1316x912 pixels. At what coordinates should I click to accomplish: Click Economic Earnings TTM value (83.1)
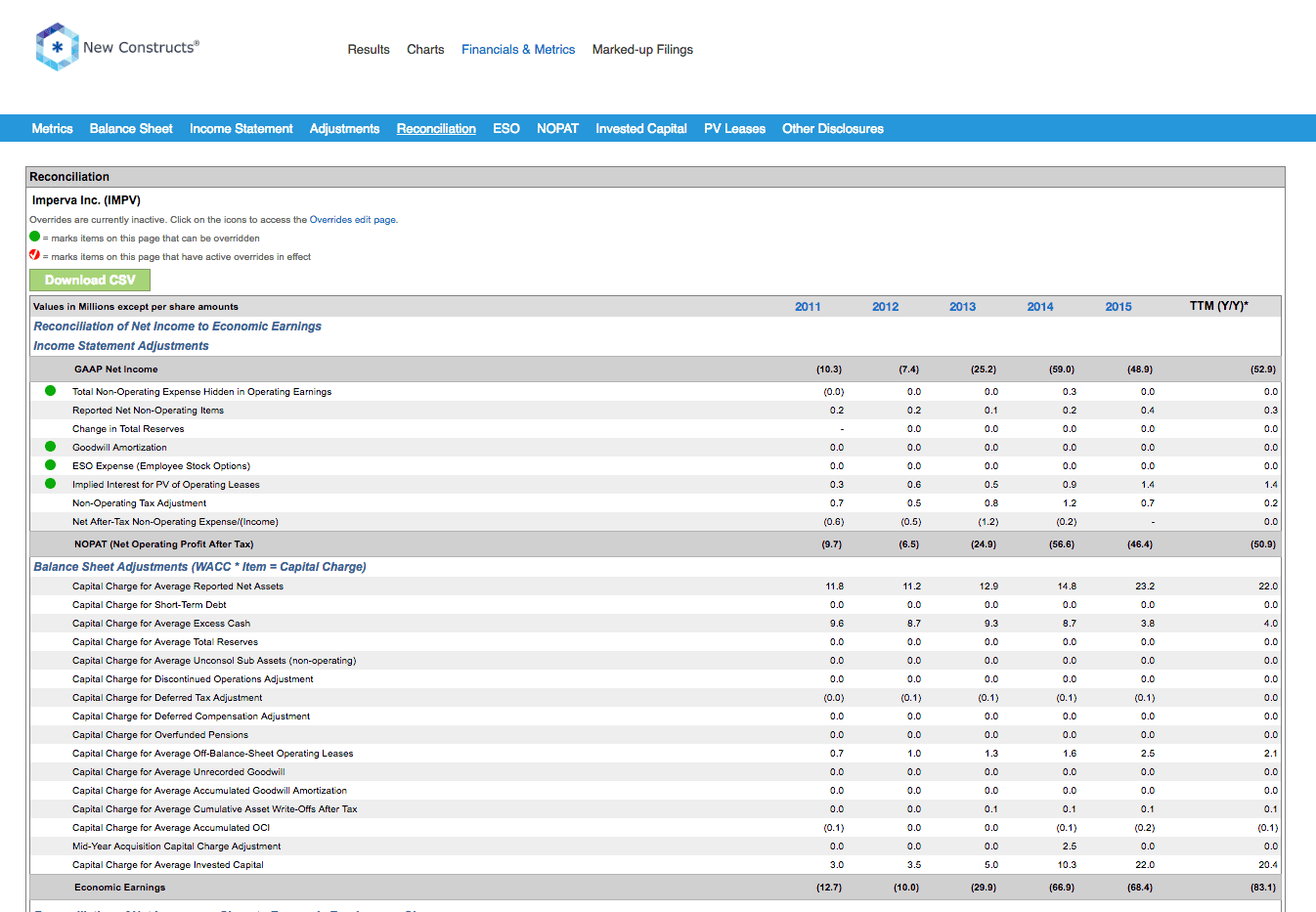click(x=1263, y=888)
